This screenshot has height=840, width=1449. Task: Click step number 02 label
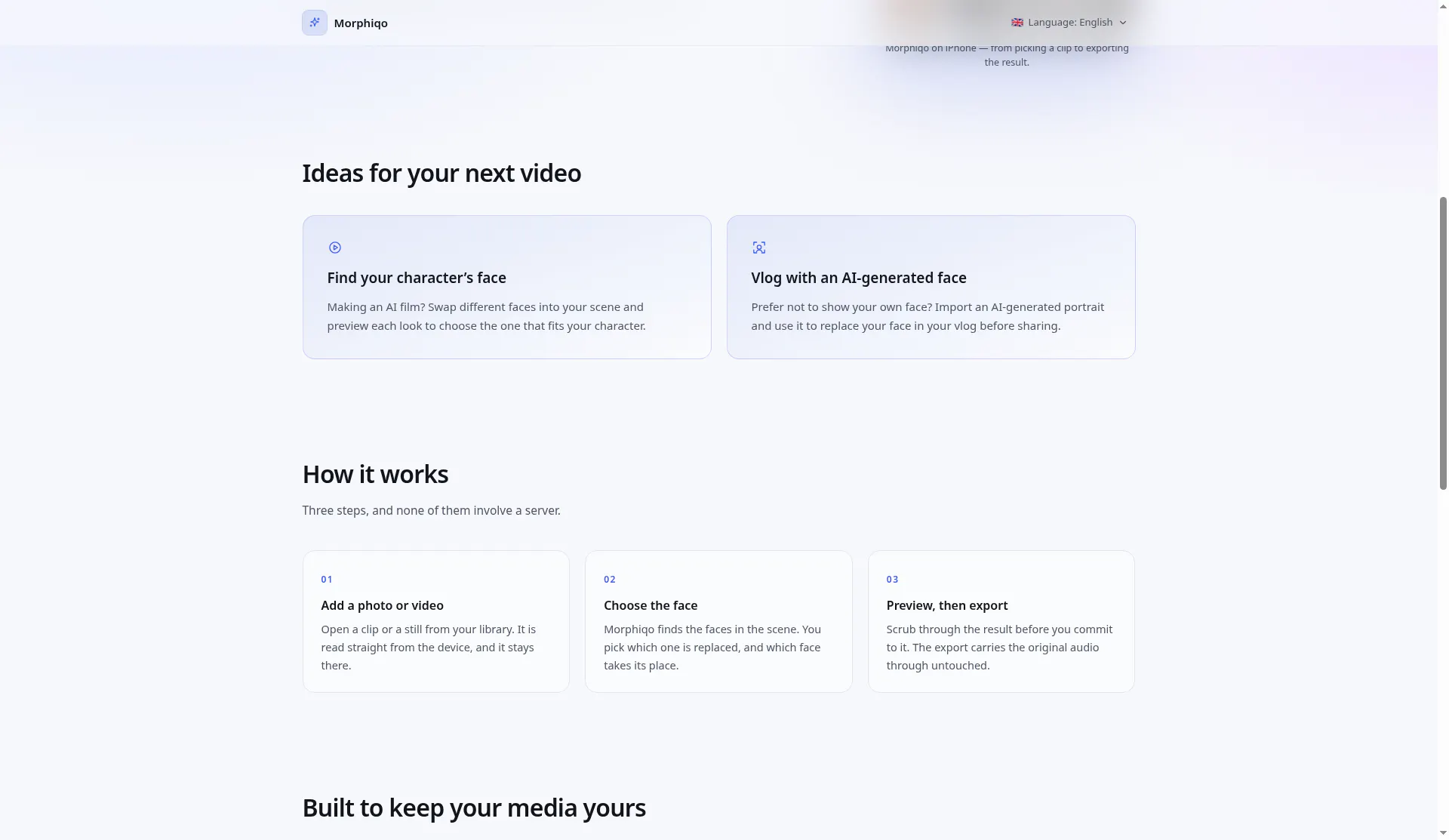pyautogui.click(x=610, y=580)
